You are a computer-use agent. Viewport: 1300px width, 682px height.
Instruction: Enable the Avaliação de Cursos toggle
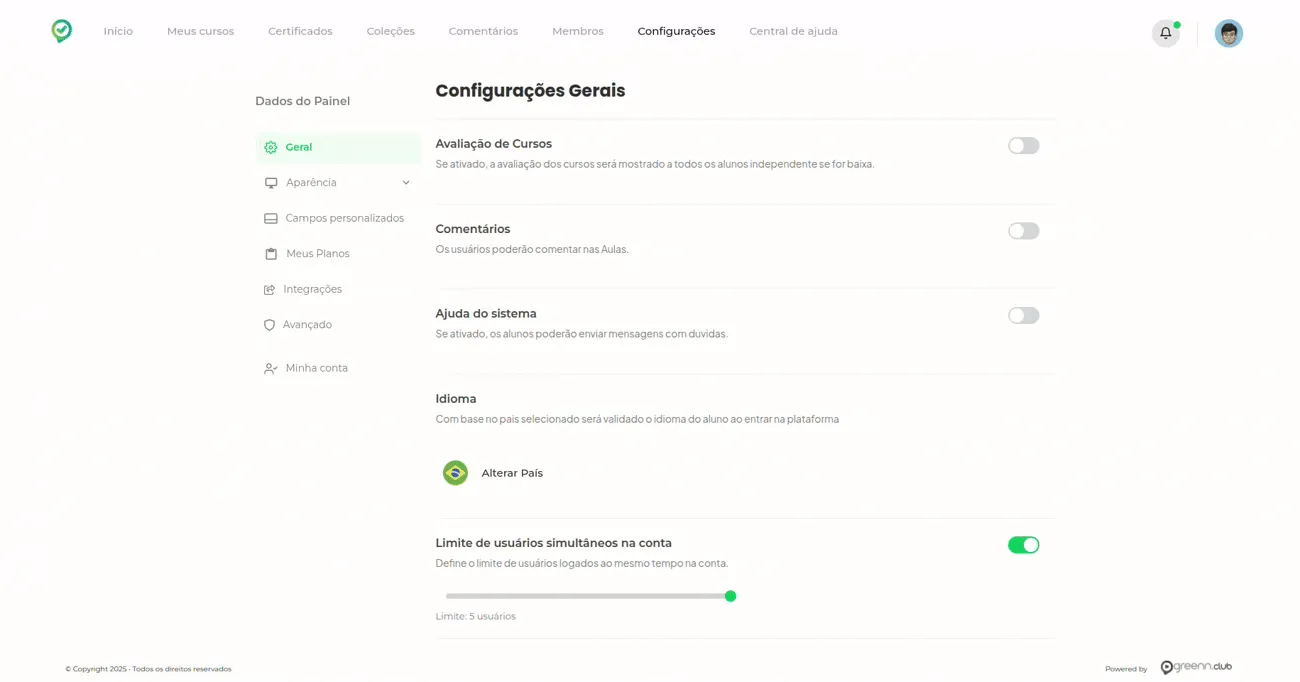pos(1024,146)
